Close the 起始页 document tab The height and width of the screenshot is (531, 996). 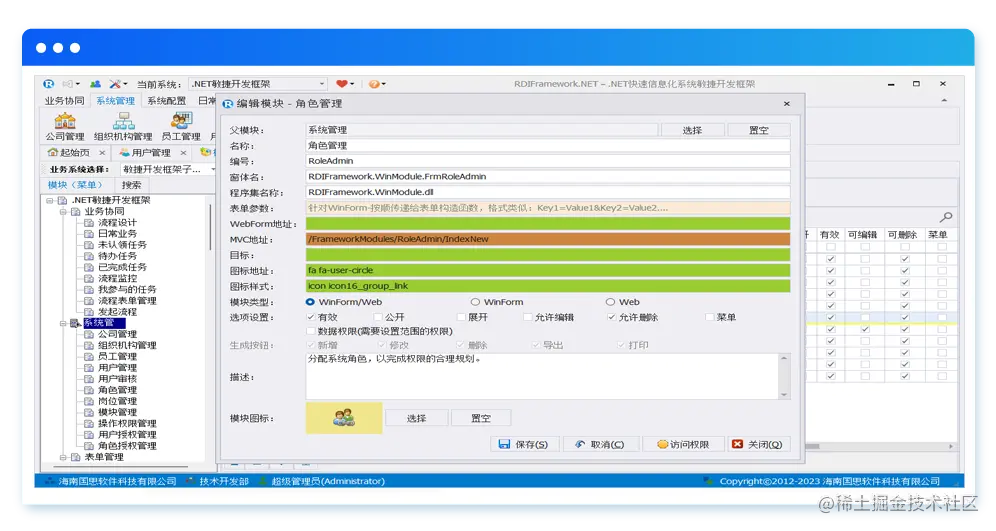click(x=102, y=153)
